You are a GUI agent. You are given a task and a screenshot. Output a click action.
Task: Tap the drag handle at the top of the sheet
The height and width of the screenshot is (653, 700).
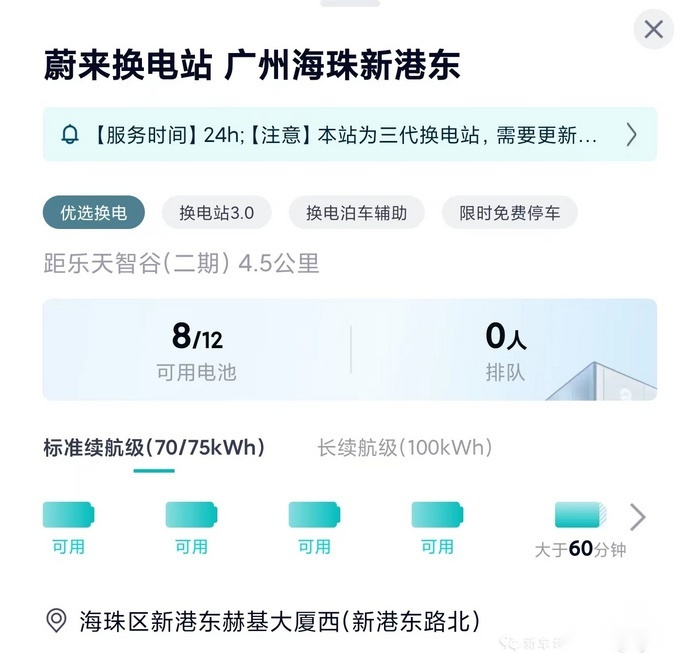(350, 3)
